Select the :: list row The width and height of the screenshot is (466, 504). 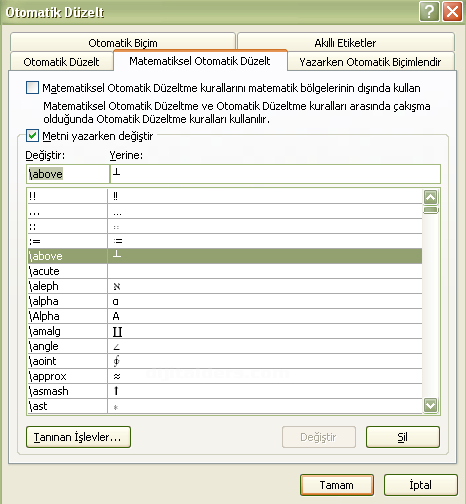click(x=225, y=226)
